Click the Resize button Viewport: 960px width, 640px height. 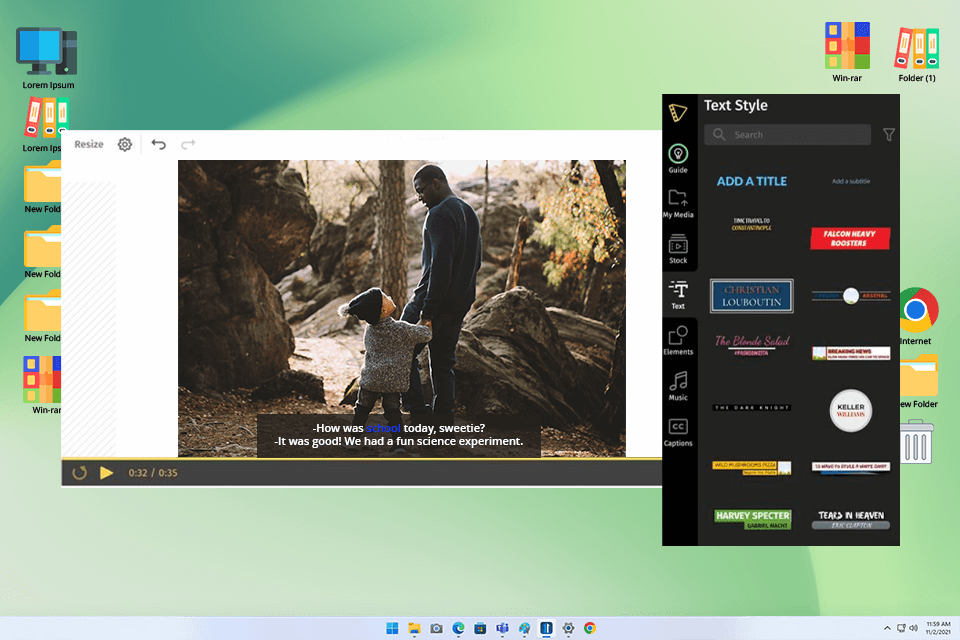pos(88,144)
